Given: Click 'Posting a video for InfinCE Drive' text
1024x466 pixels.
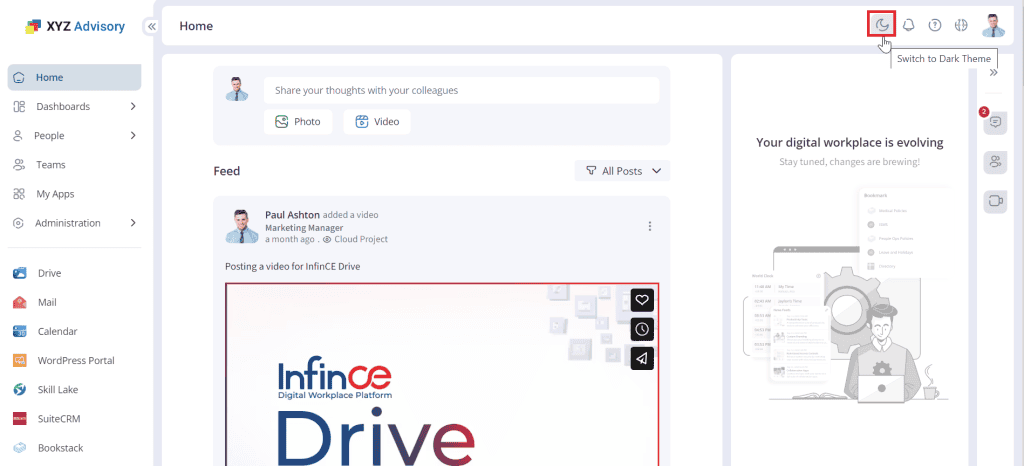Looking at the screenshot, I should pyautogui.click(x=293, y=266).
